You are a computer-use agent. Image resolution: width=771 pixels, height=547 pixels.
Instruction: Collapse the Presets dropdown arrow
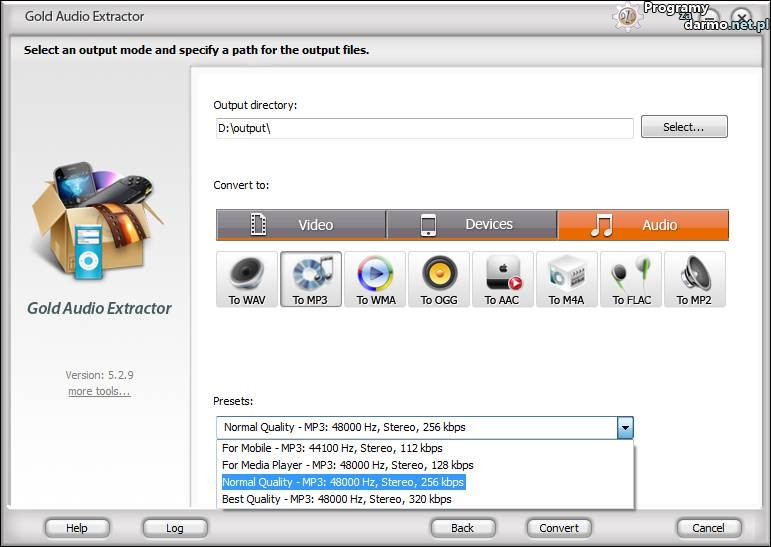pos(625,428)
